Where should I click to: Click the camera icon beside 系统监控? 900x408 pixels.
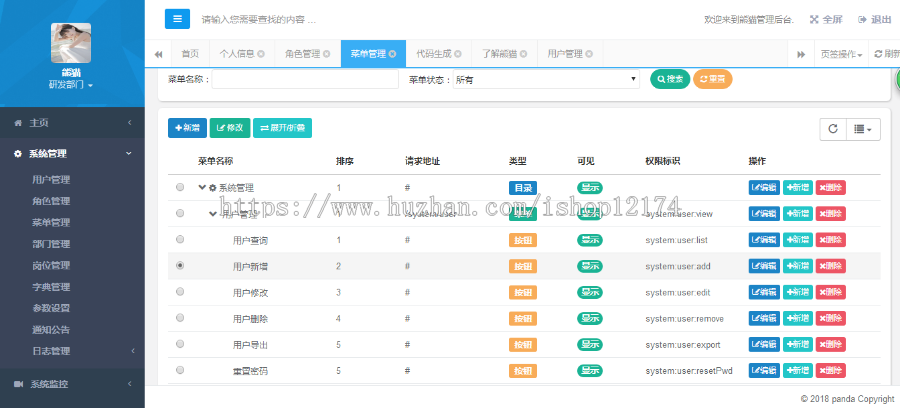[x=18, y=384]
